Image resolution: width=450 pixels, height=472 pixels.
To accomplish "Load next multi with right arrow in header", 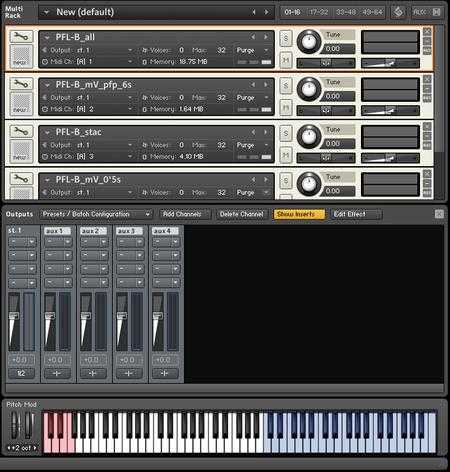I will click(x=266, y=12).
